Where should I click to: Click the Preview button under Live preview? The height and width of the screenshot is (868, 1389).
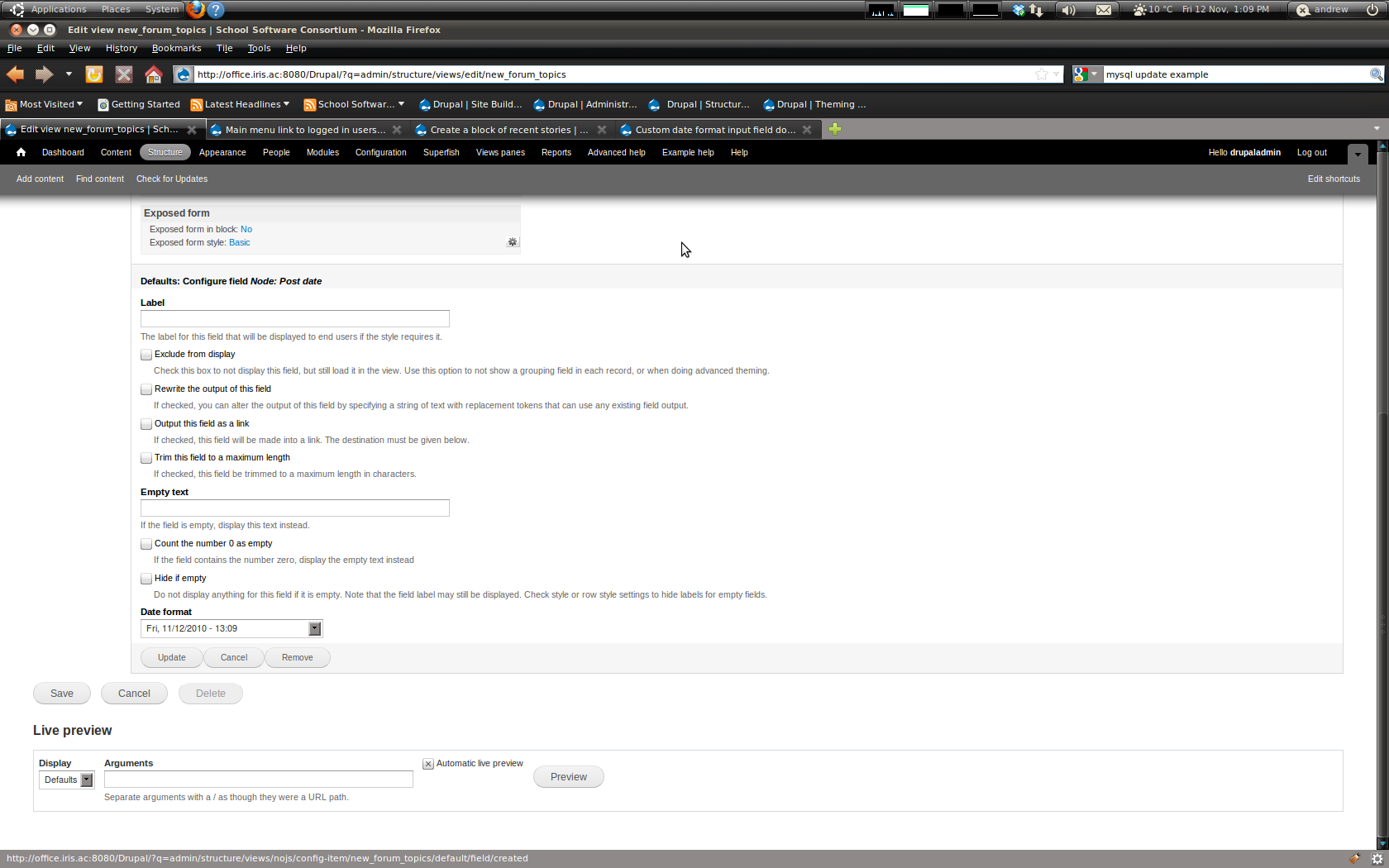[568, 776]
